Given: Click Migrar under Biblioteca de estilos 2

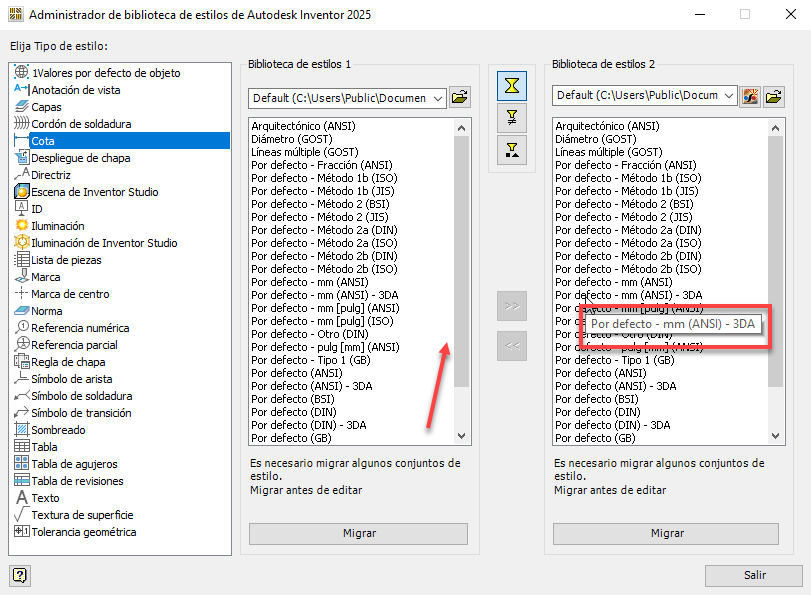Looking at the screenshot, I should point(666,533).
